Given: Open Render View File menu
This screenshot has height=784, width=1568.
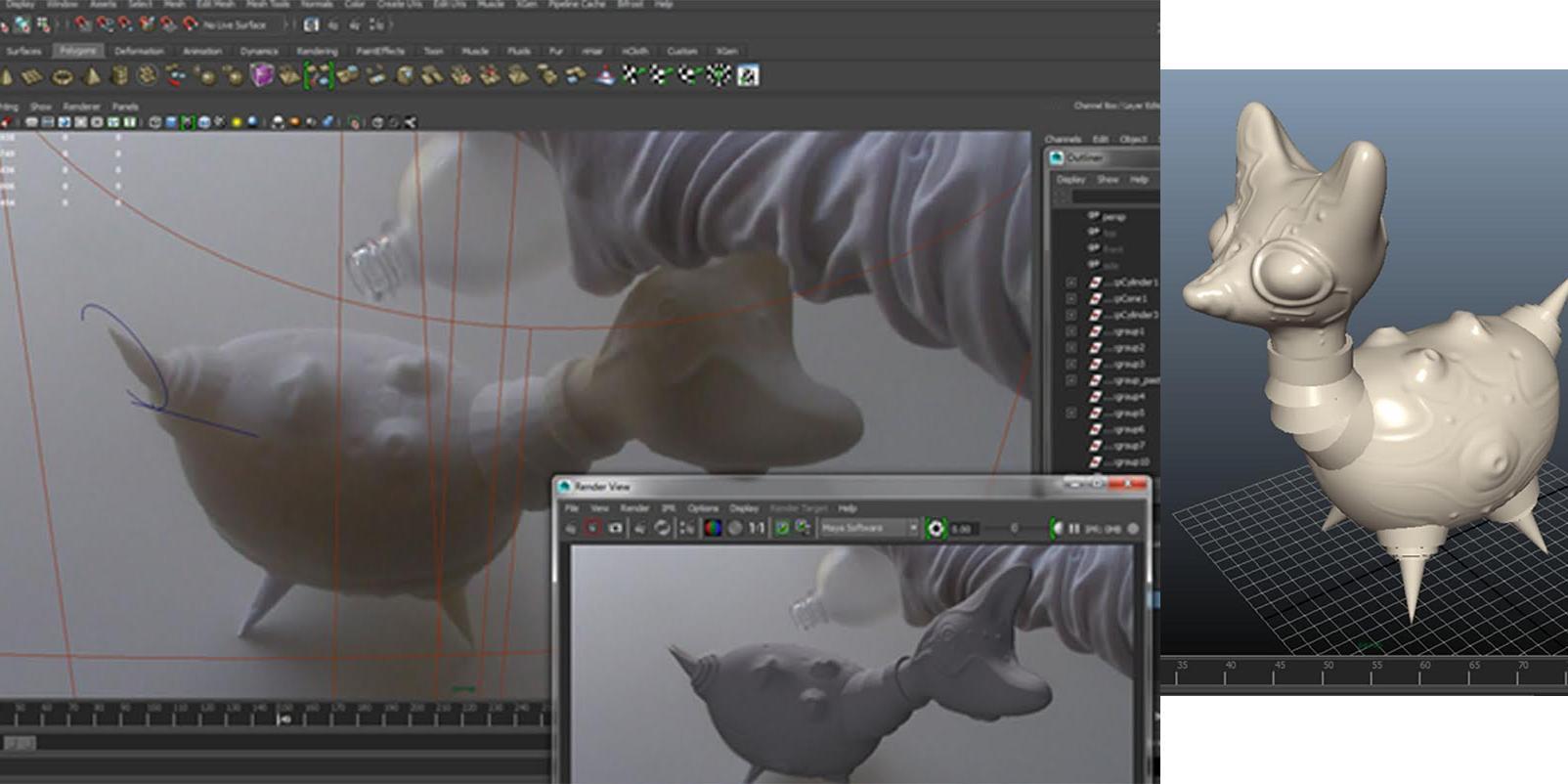Looking at the screenshot, I should coord(572,508).
